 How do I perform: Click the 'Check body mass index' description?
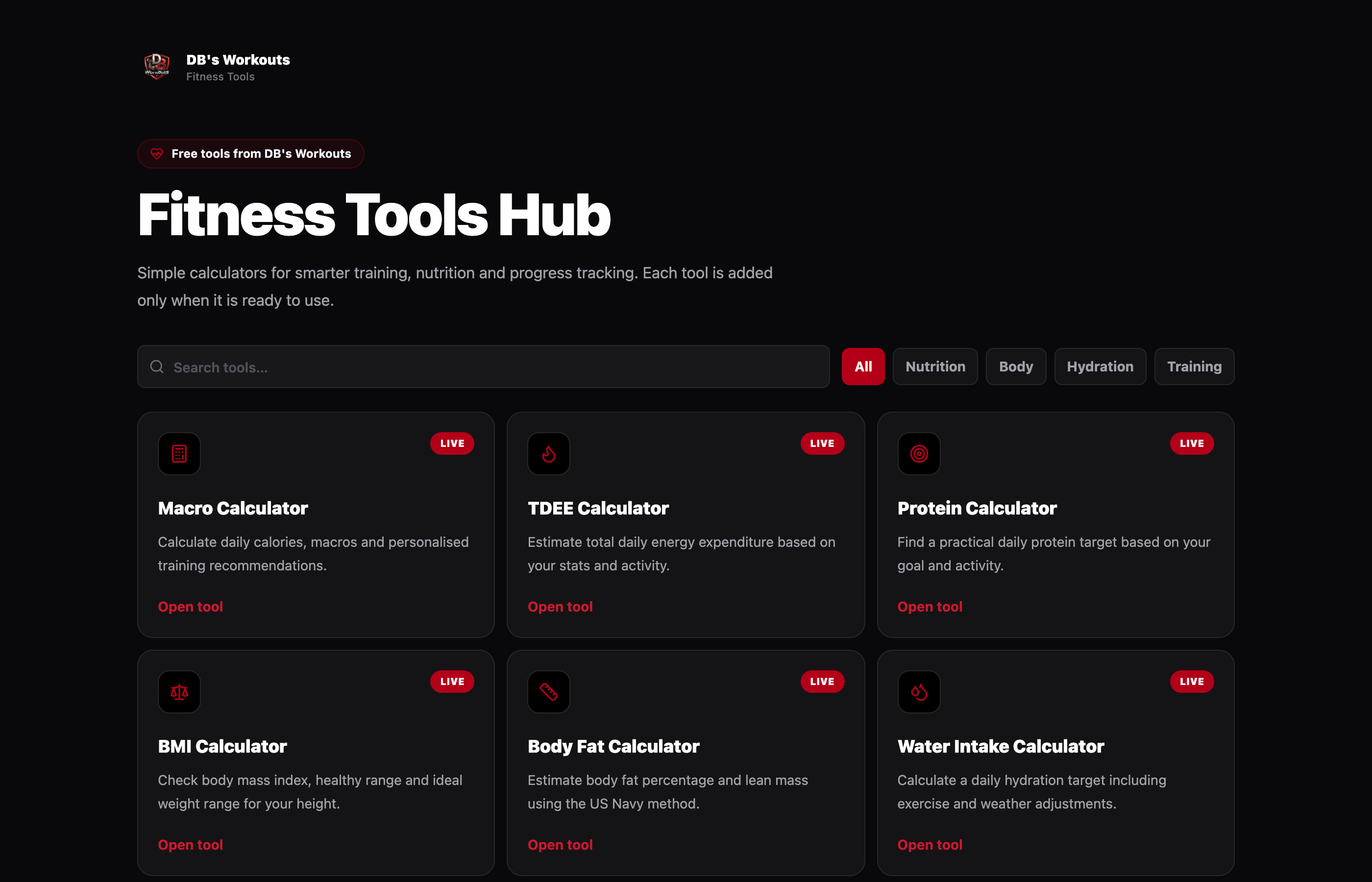310,791
